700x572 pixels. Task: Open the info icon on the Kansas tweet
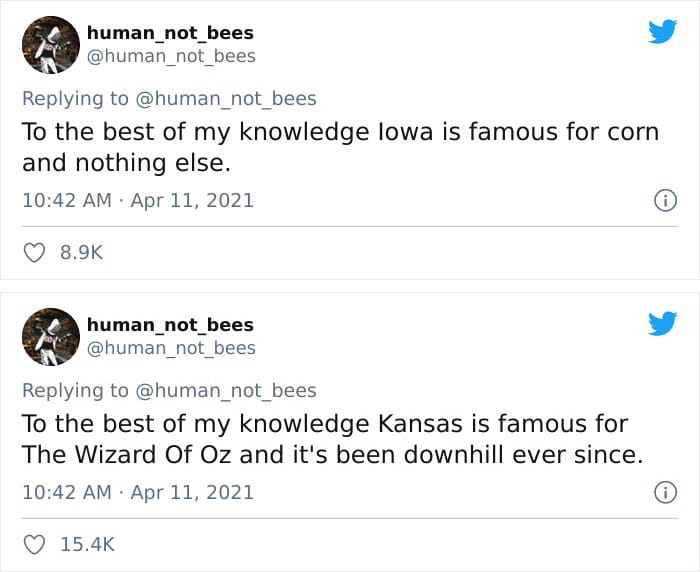(x=662, y=493)
